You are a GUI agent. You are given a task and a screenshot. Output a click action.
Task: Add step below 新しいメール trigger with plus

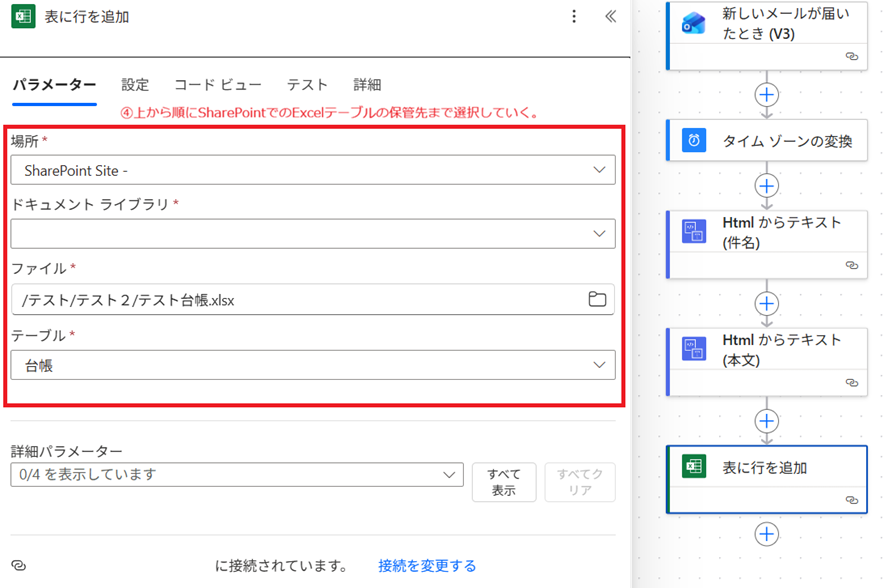766,95
